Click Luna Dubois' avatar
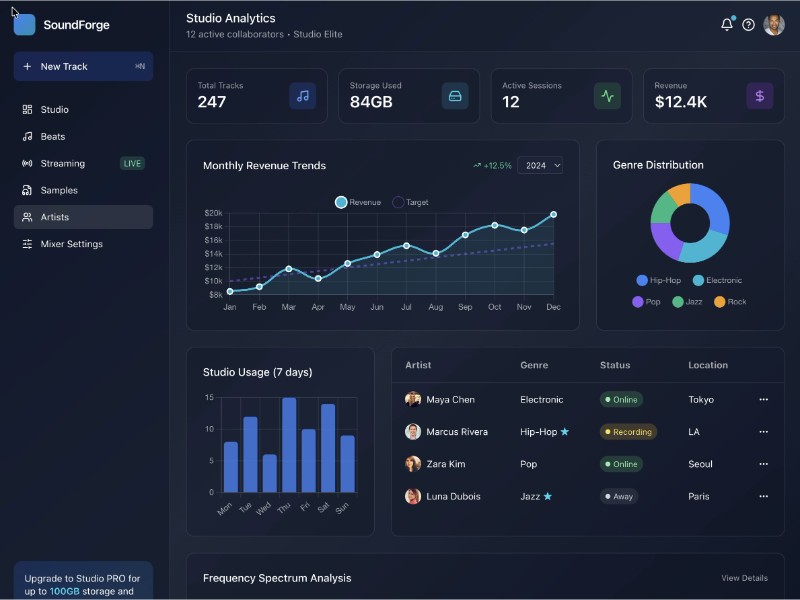The image size is (800, 600). (x=413, y=496)
